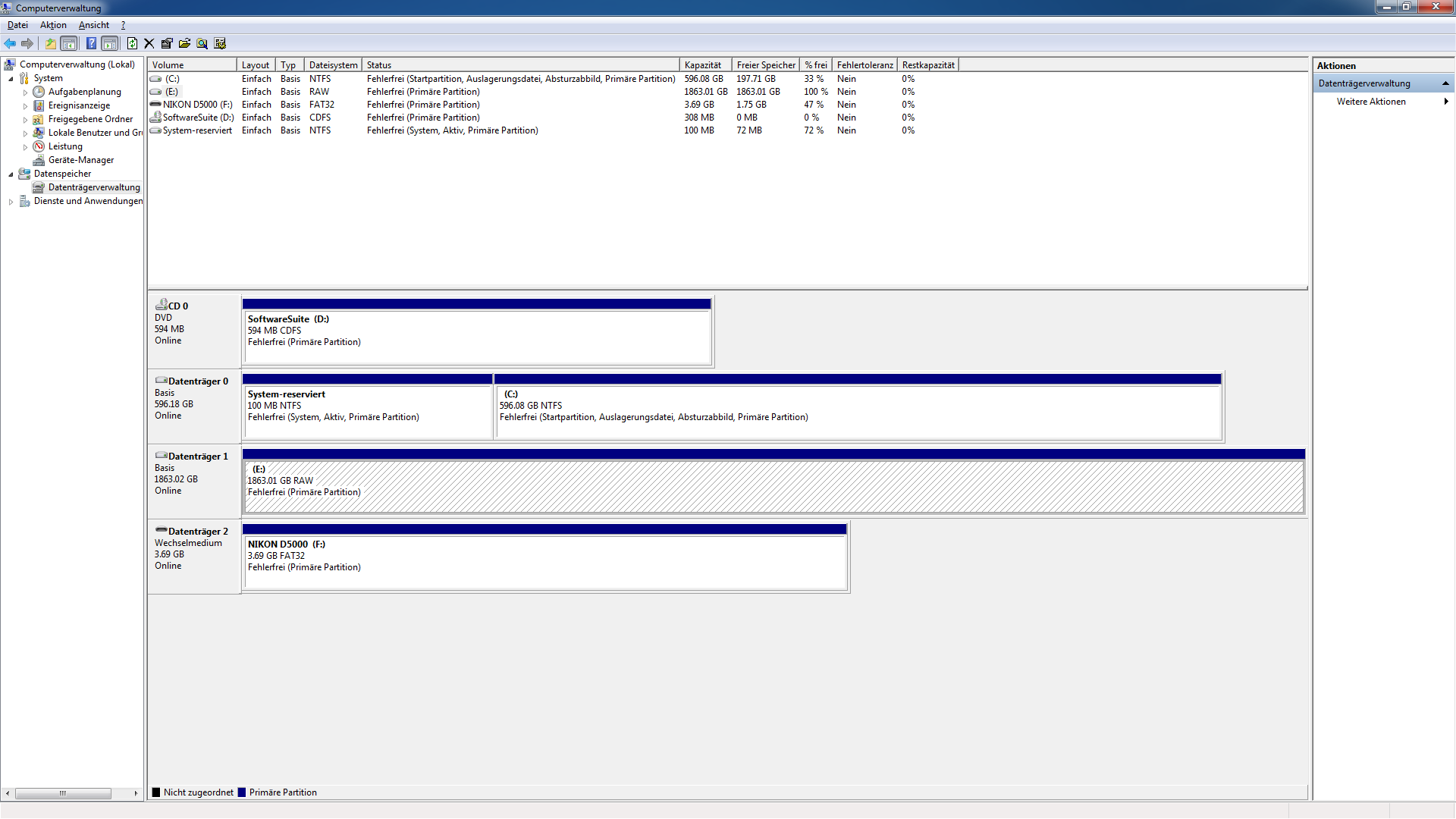The image size is (1456, 819).
Task: Click the Primäre Partition legend color swatch
Action: [242, 792]
